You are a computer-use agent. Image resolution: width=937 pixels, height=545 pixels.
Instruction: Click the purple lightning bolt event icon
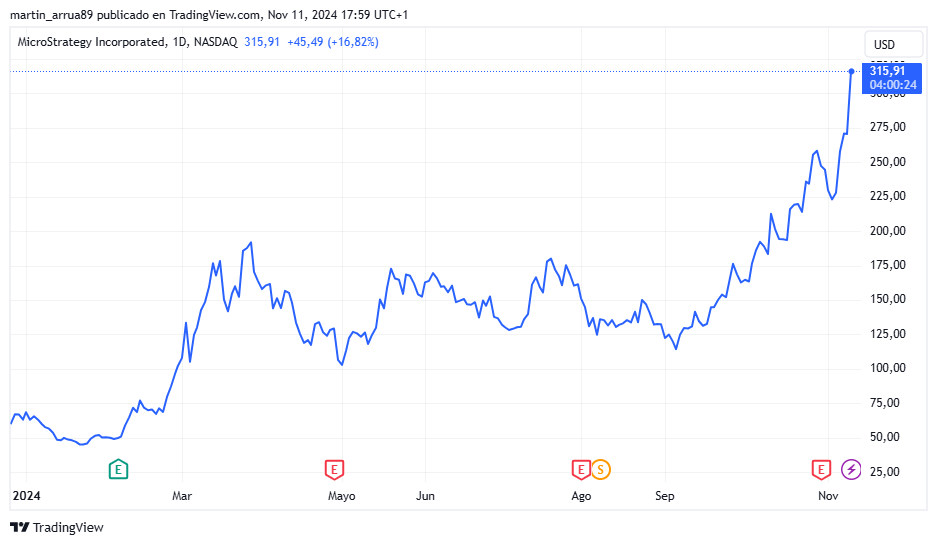[851, 468]
